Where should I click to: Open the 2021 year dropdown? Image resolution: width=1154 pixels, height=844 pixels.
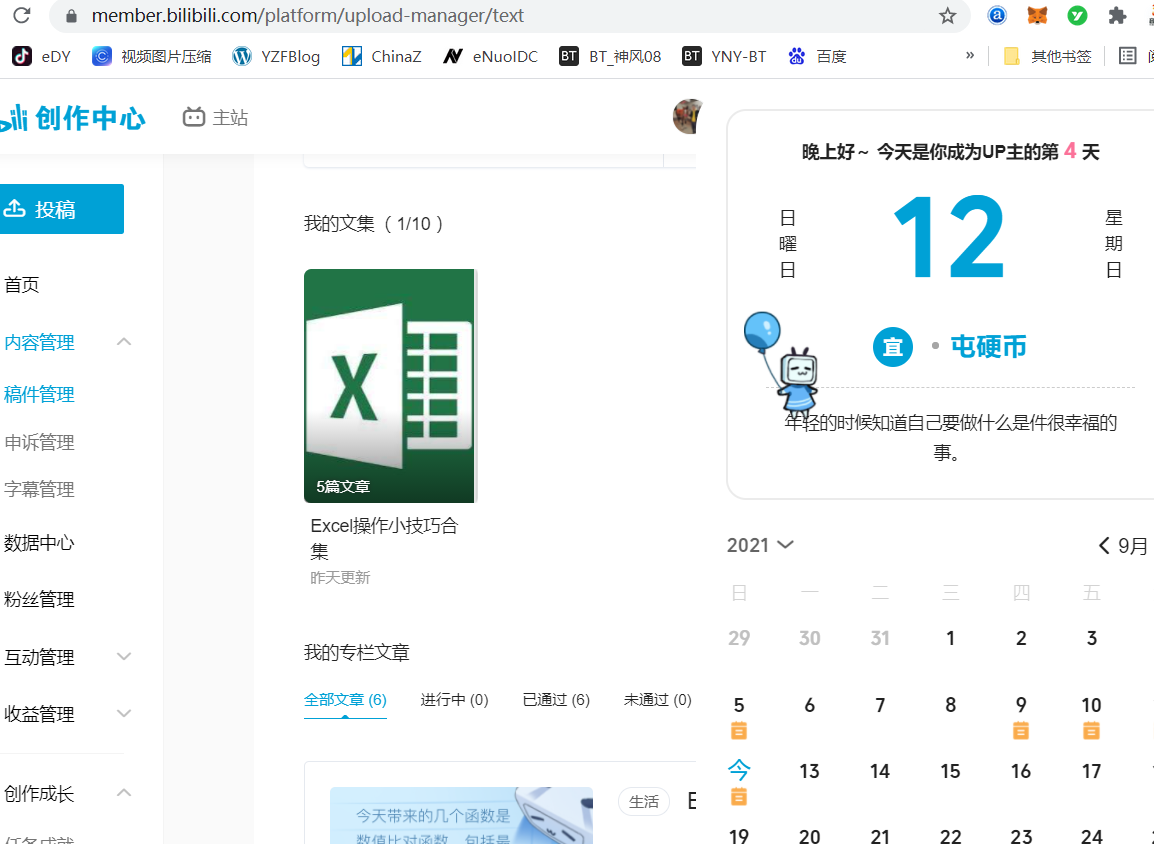coord(760,545)
